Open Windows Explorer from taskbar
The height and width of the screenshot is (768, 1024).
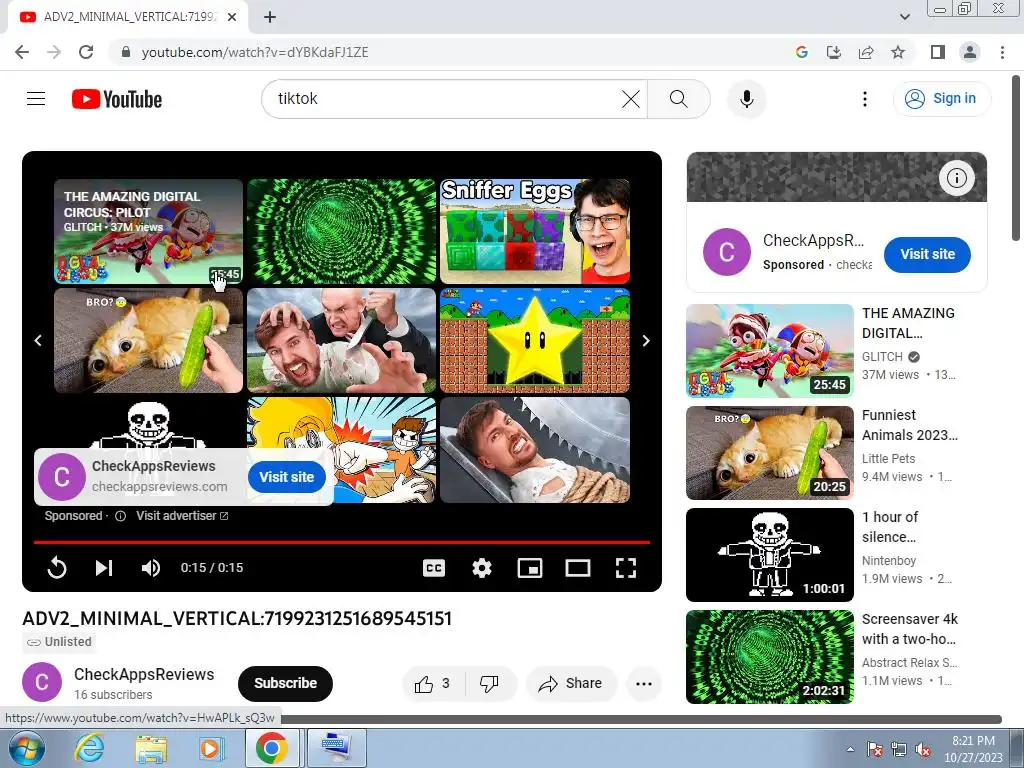151,748
